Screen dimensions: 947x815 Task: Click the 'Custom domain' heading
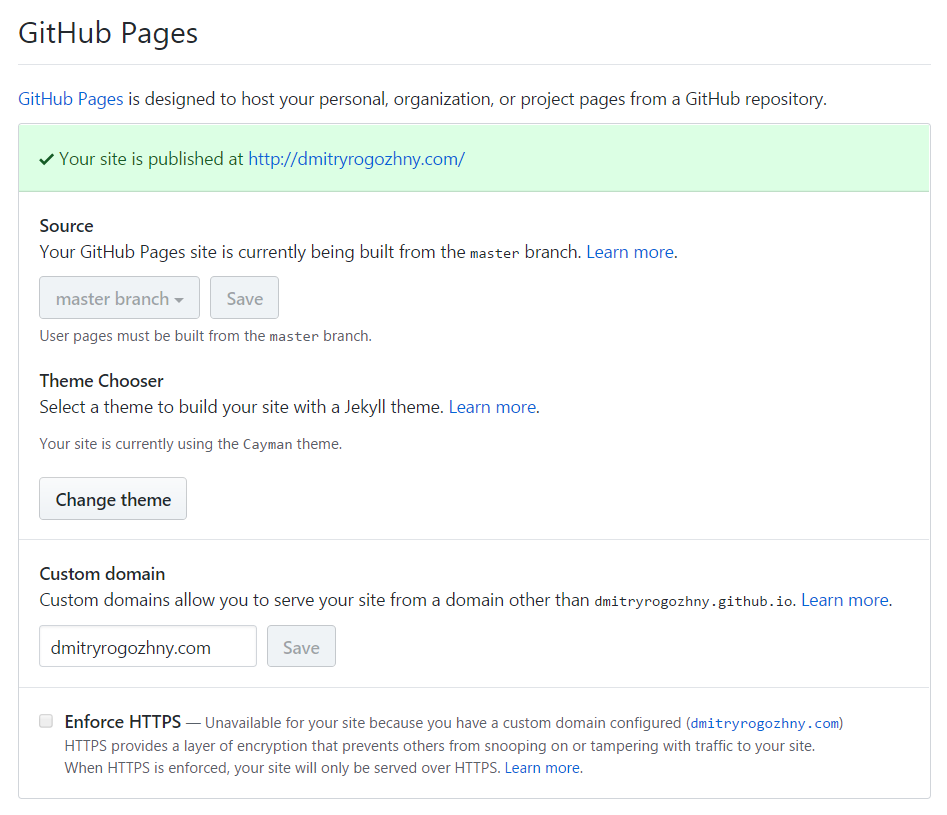click(102, 574)
